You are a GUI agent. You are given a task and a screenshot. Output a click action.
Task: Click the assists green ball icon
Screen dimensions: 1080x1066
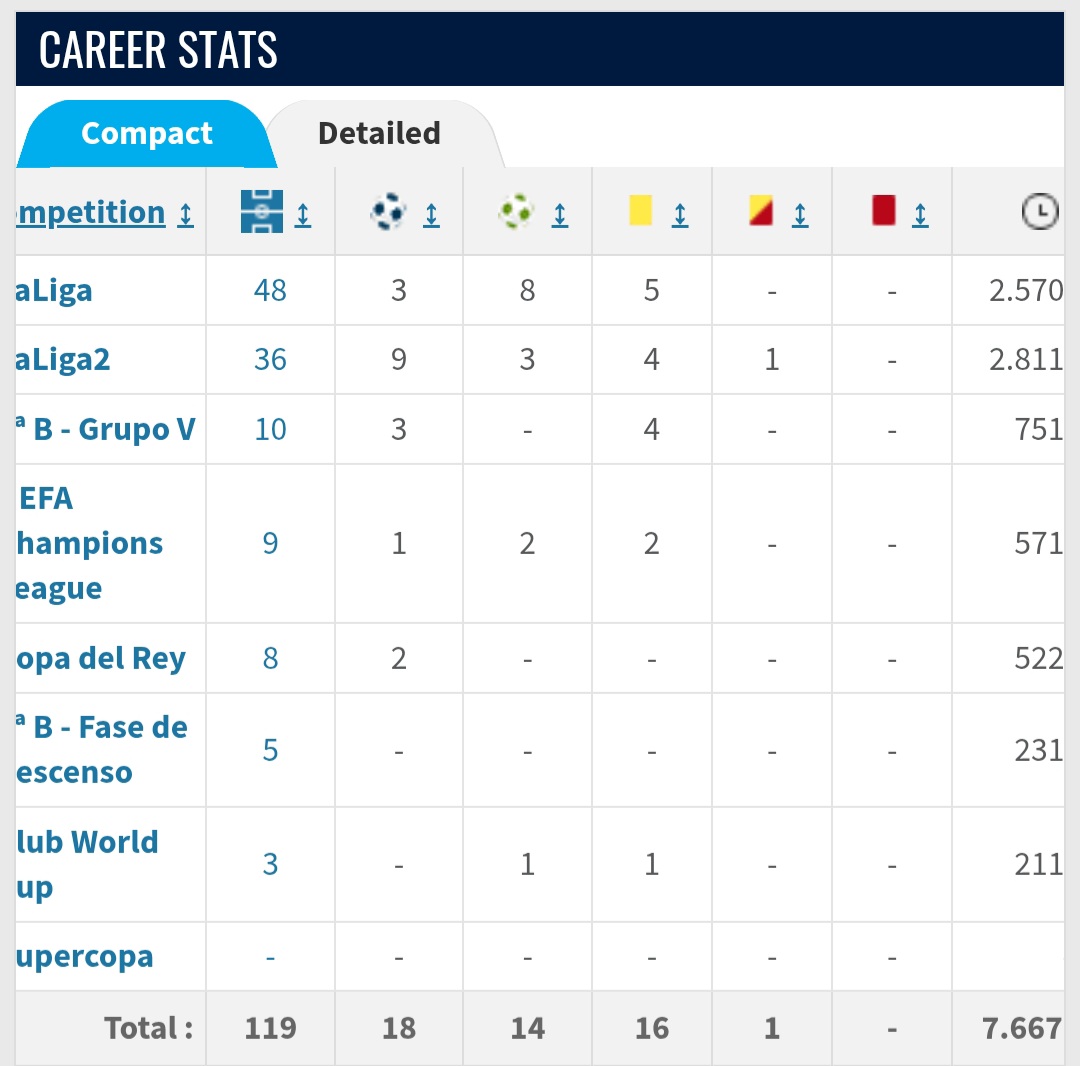[517, 212]
